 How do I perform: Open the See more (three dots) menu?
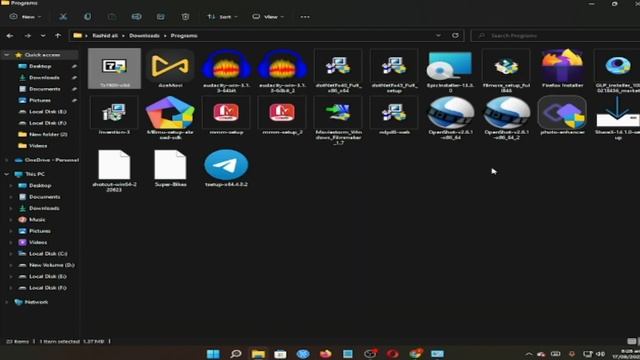pos(305,17)
